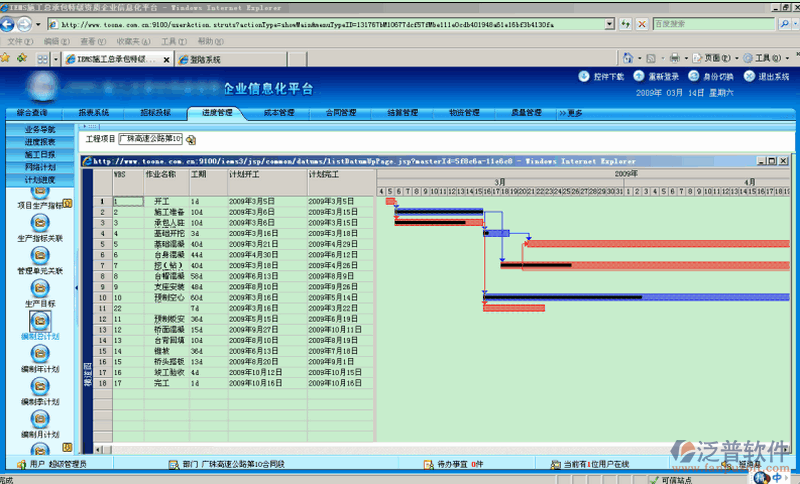Click the 生产目标 sidebar icon
This screenshot has height=484, width=800.
tap(40, 288)
